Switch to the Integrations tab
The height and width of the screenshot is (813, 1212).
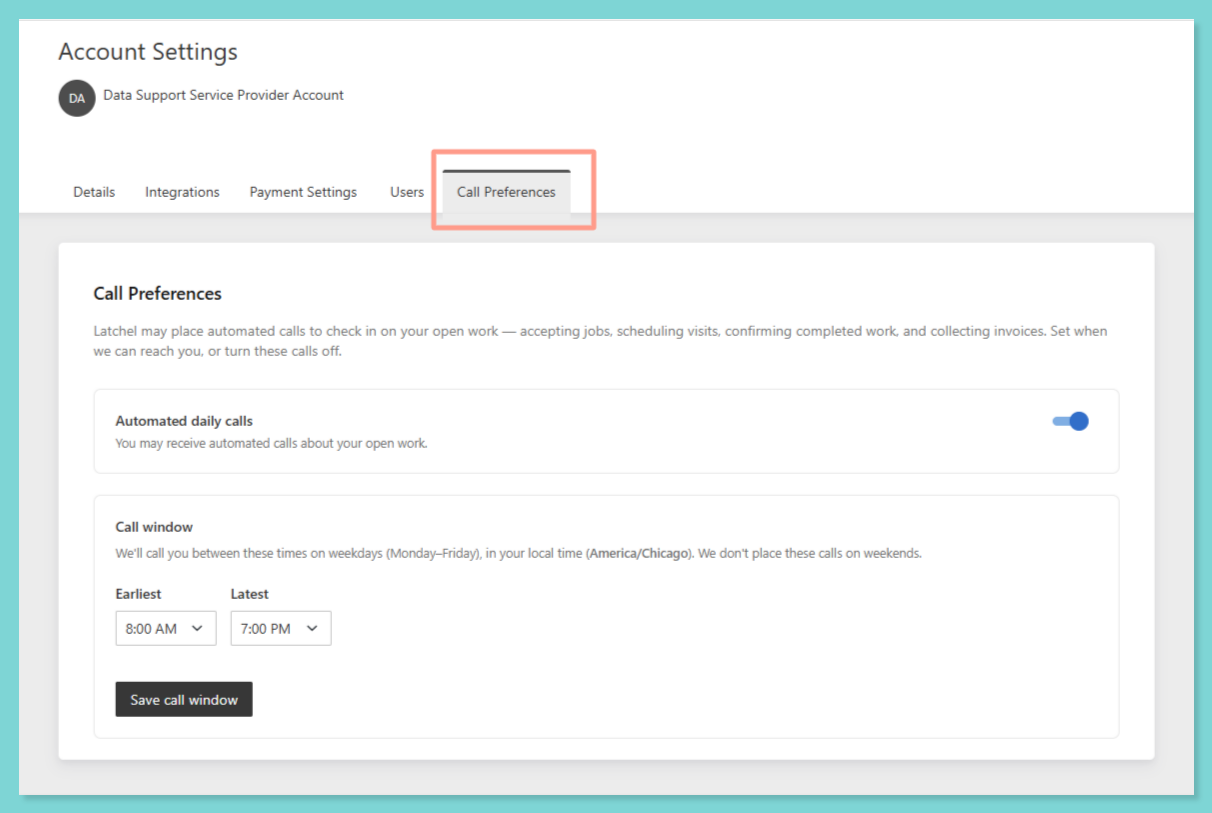[182, 192]
